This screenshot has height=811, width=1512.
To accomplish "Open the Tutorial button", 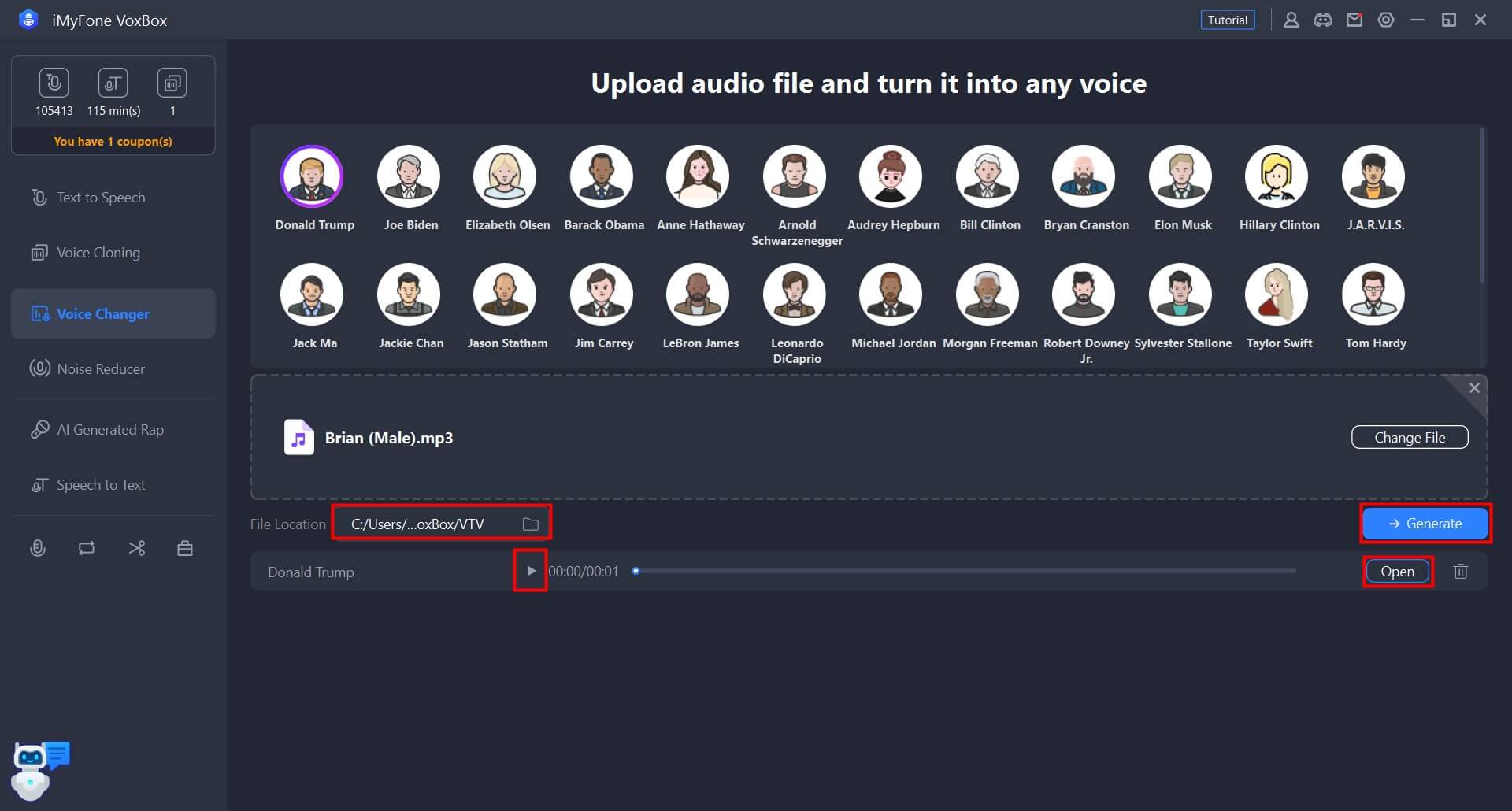I will tap(1228, 20).
